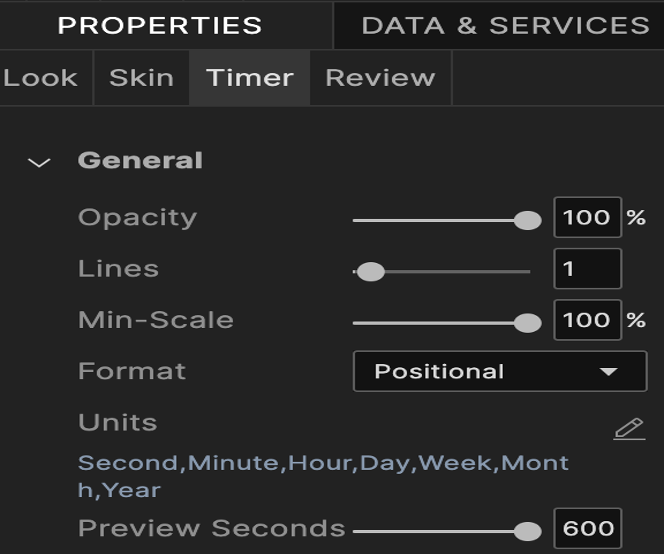Click the Lines slider handle
This screenshot has width=664, height=554.
371,271
